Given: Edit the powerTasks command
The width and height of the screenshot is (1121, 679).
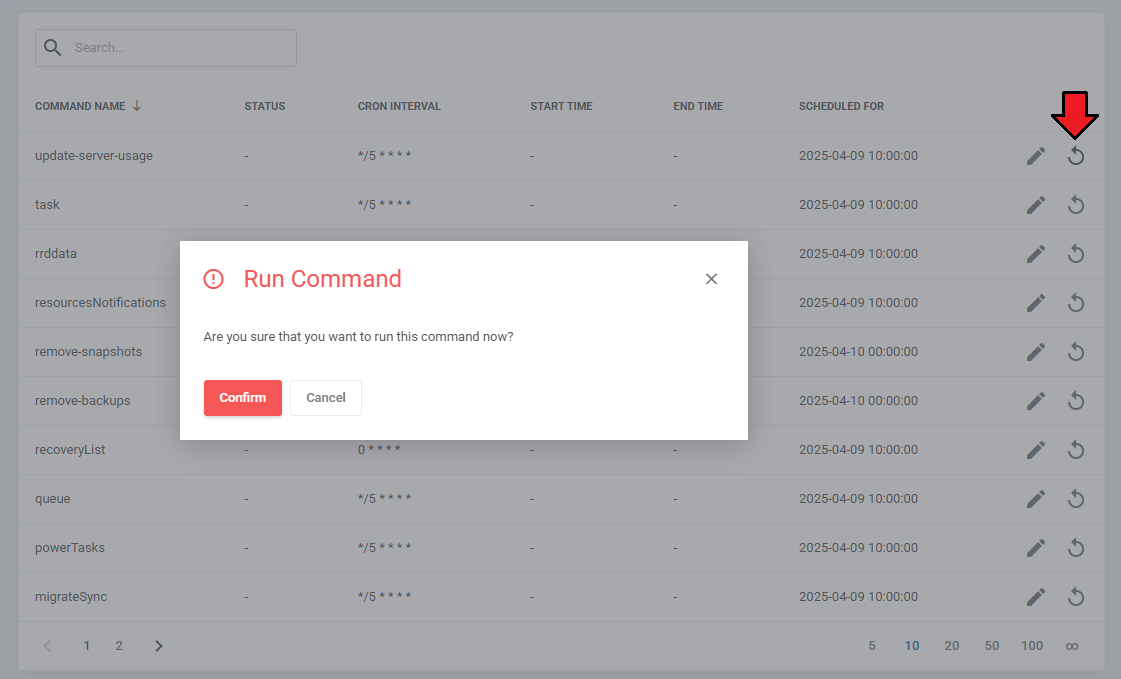Looking at the screenshot, I should pos(1036,548).
